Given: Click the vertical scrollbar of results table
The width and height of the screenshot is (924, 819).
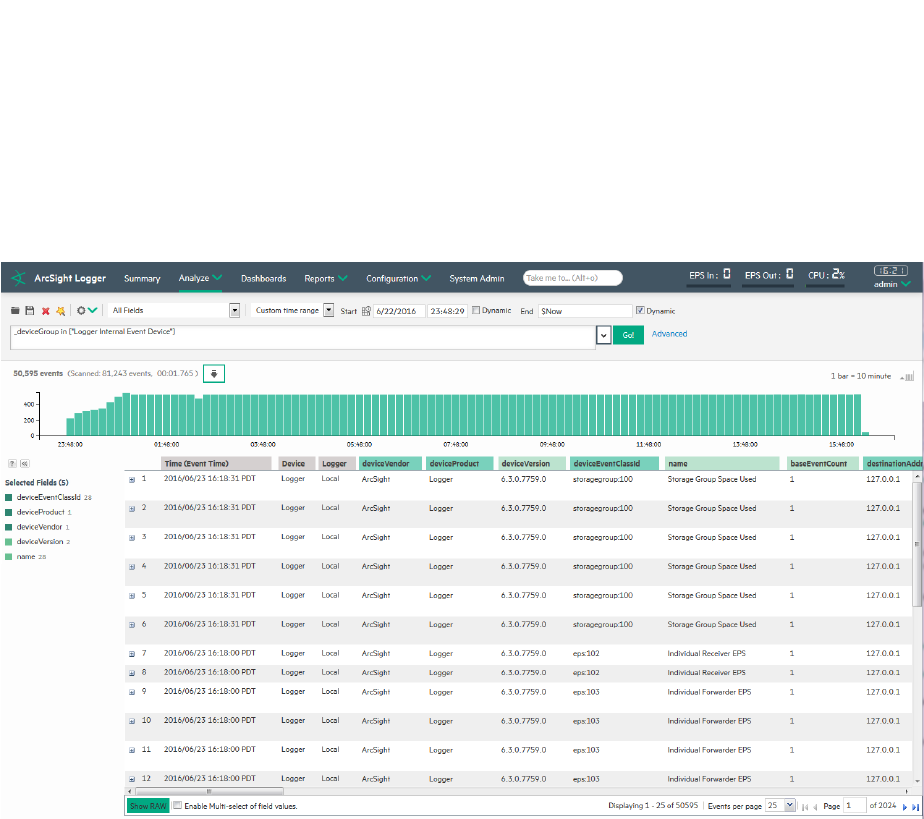Looking at the screenshot, I should point(916,545).
